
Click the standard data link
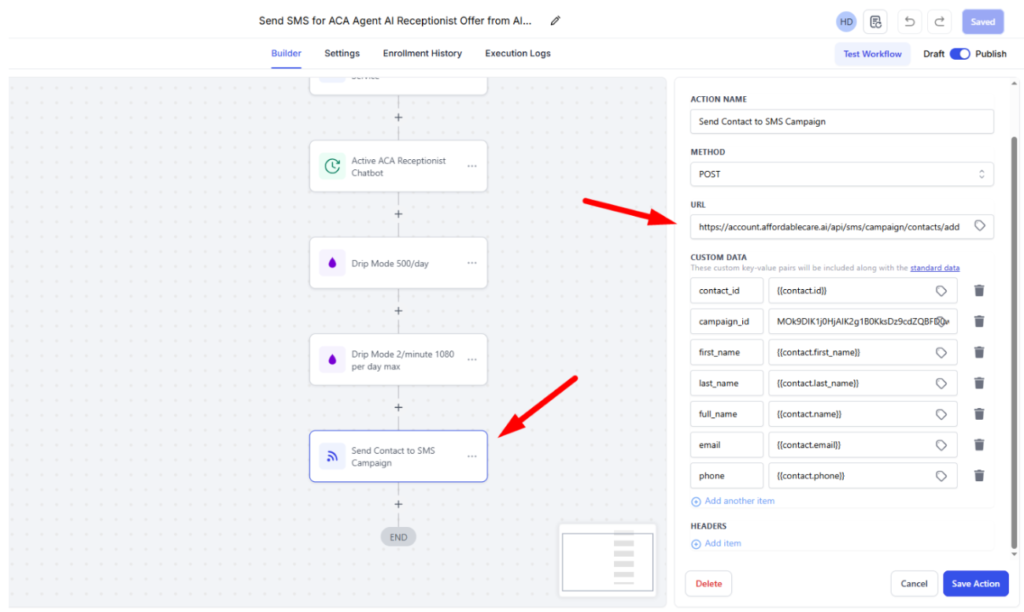tap(934, 268)
